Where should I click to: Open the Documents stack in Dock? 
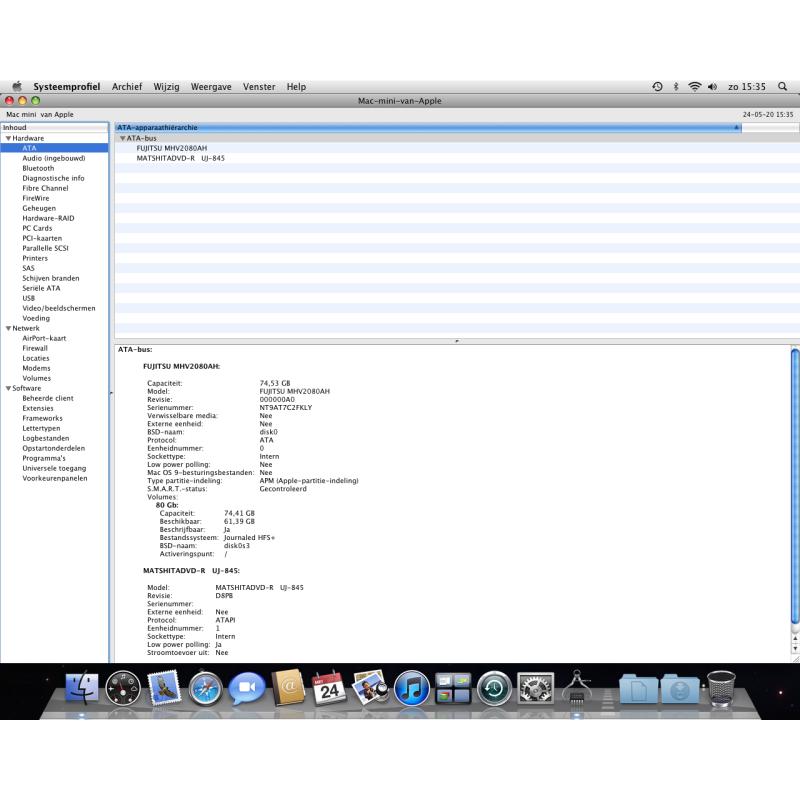pos(638,689)
